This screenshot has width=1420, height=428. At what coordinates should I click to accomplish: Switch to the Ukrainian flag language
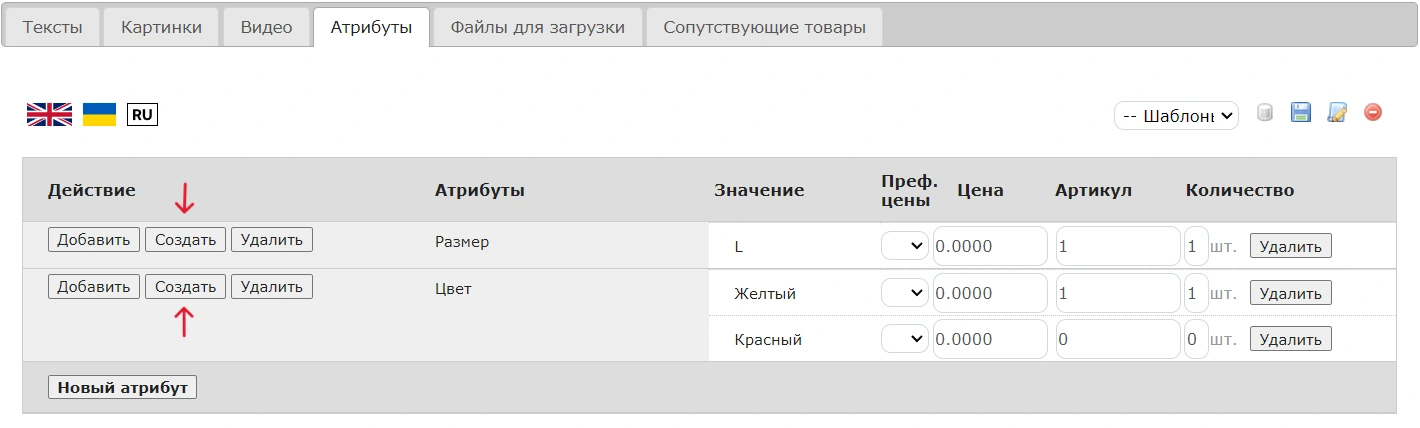pos(99,114)
